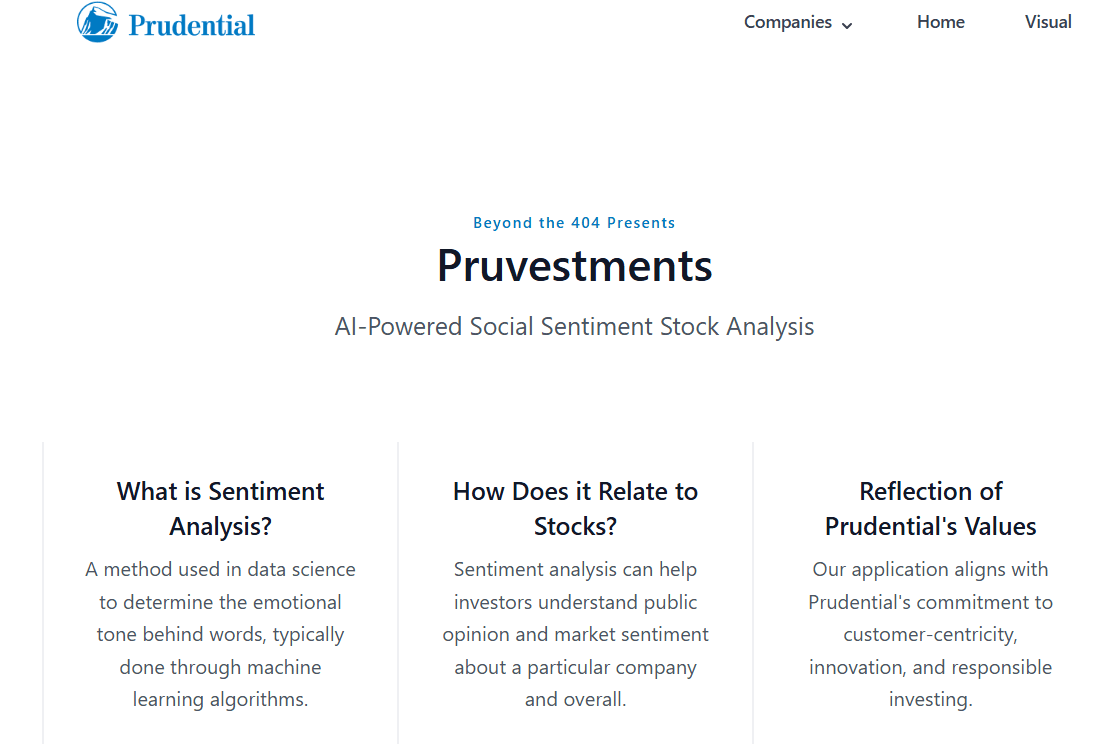Select the Prudential brand logo
1119x744 pixels.
tap(166, 22)
